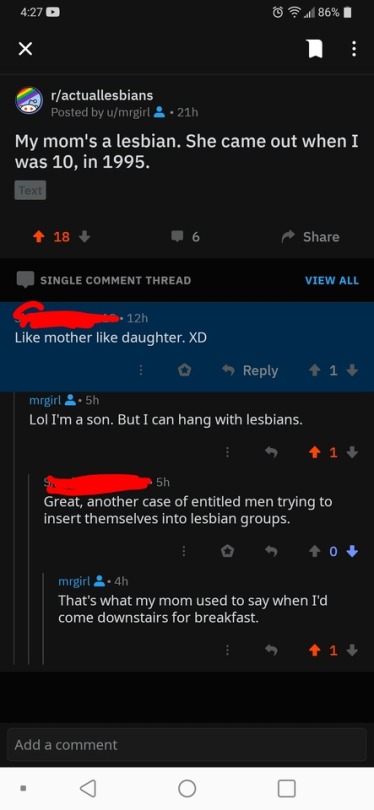
Task: Upvote the "Like mother like daughter" comment
Action: pyautogui.click(x=314, y=370)
